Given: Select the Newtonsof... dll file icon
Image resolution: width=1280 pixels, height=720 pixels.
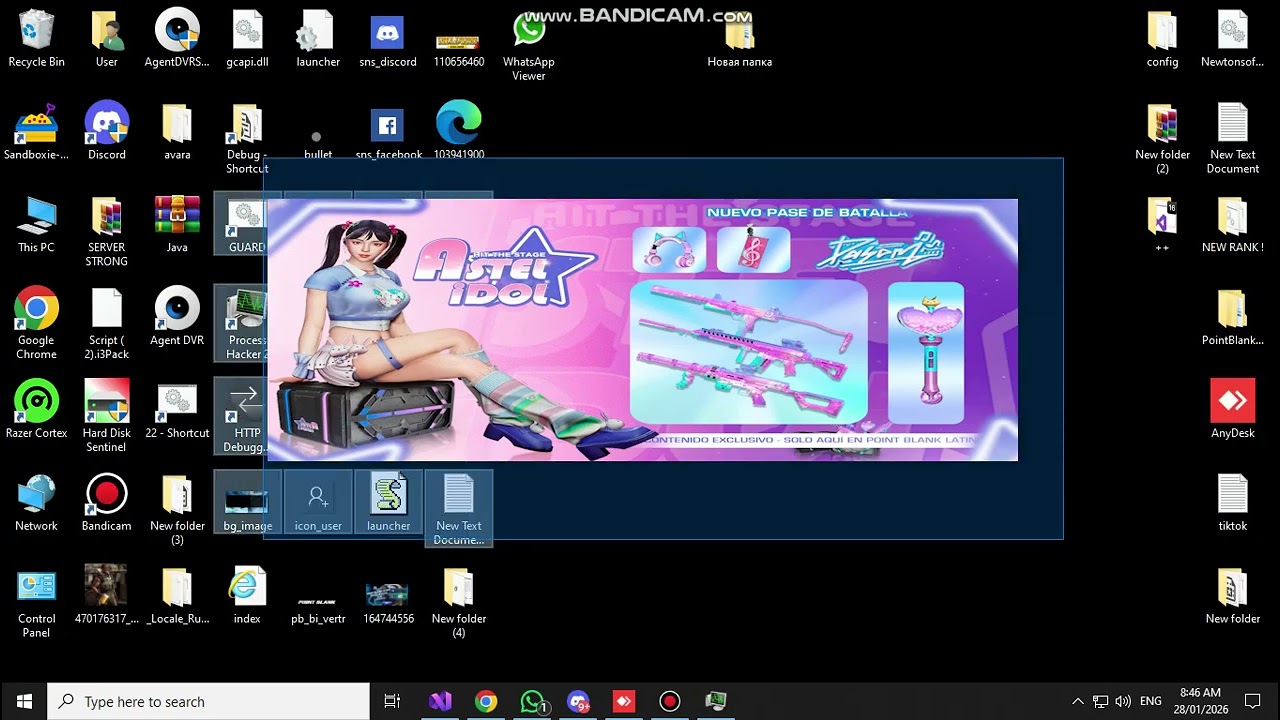Looking at the screenshot, I should tap(1233, 40).
